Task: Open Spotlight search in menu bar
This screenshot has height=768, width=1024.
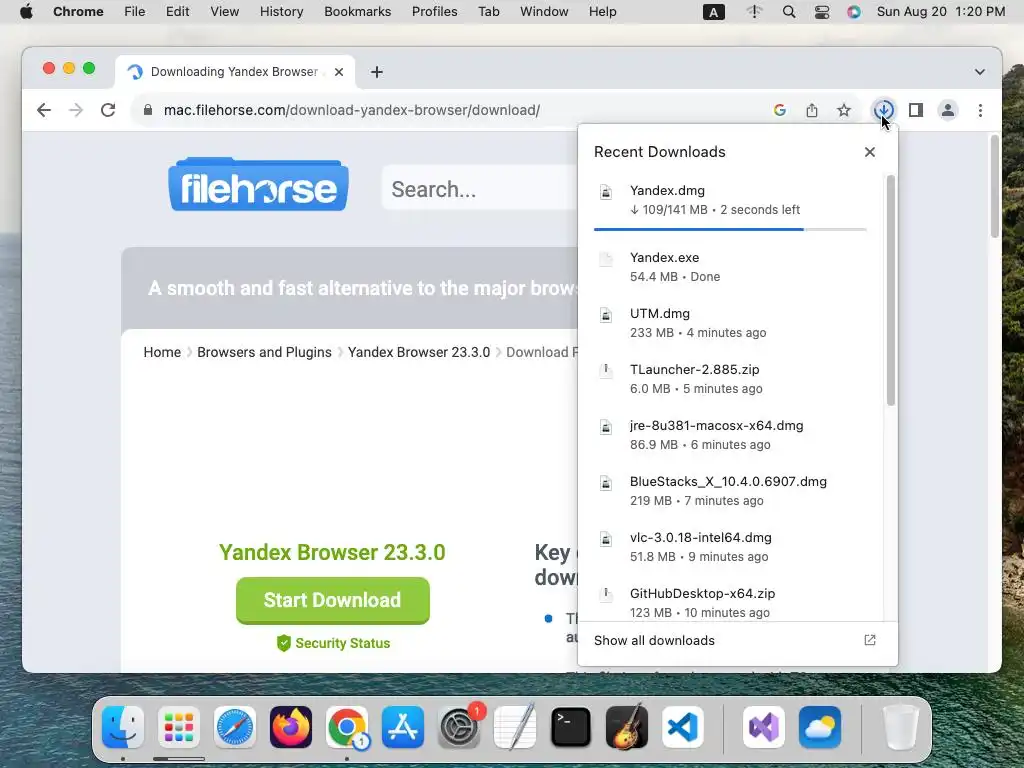Action: click(x=789, y=12)
